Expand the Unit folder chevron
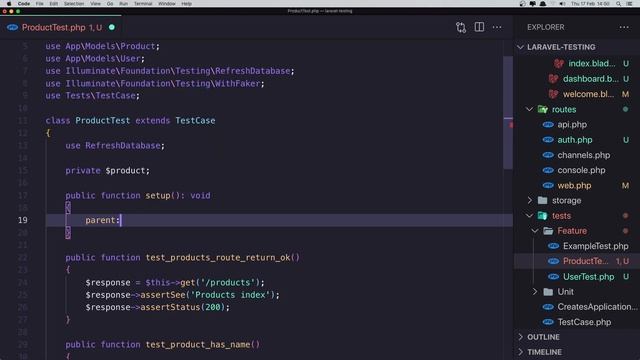The height and width of the screenshot is (360, 640). pyautogui.click(x=535, y=292)
